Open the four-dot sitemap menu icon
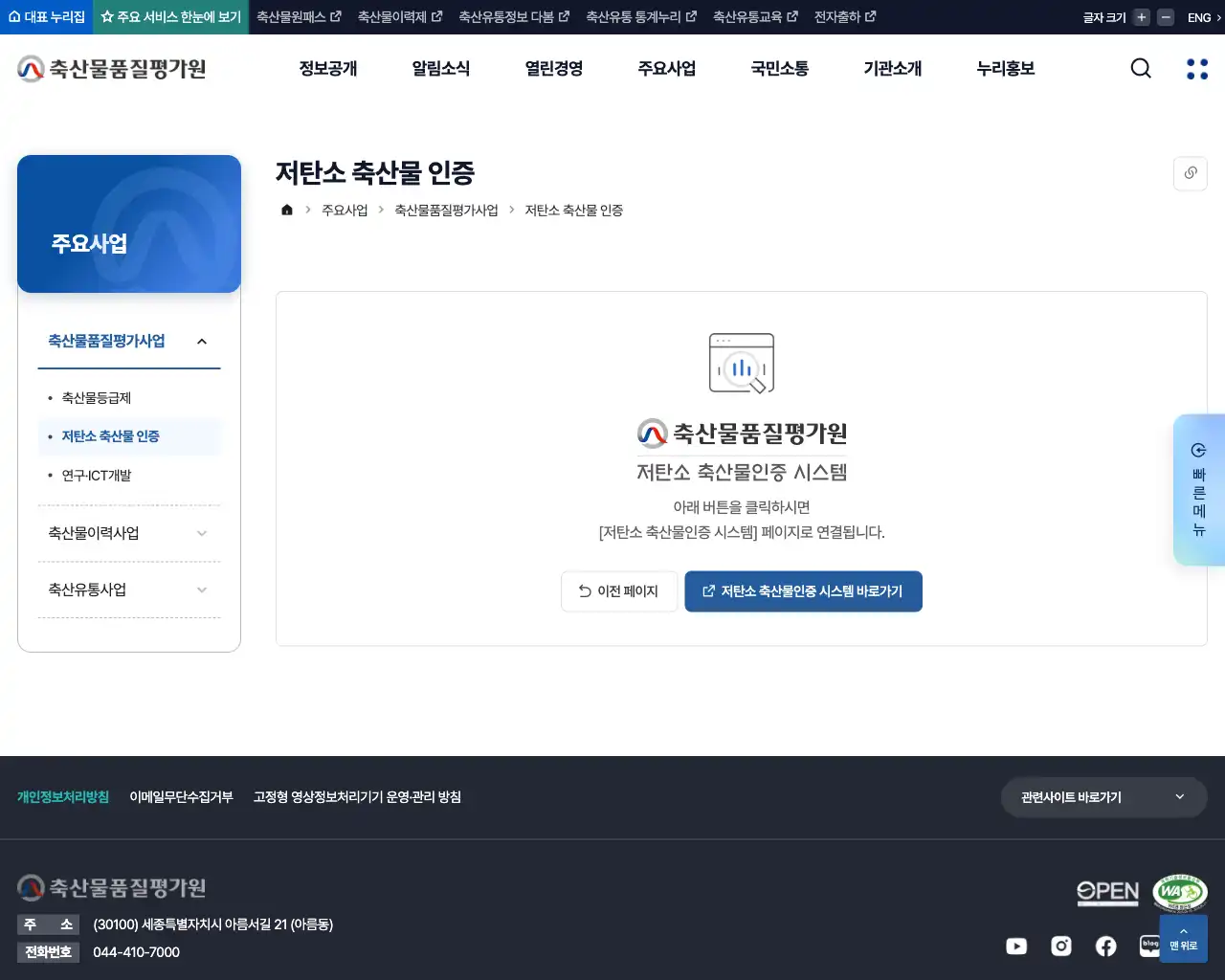Image resolution: width=1225 pixels, height=980 pixels. (1197, 68)
